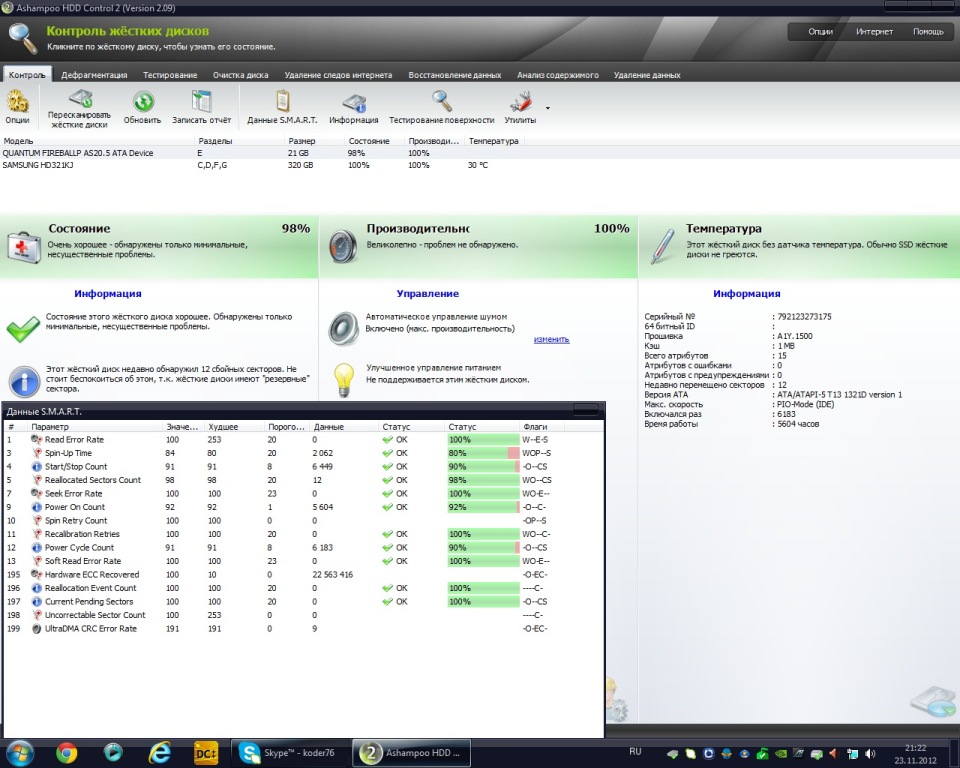Open the Утилиты tools icon
This screenshot has width=960, height=768.
click(x=520, y=102)
